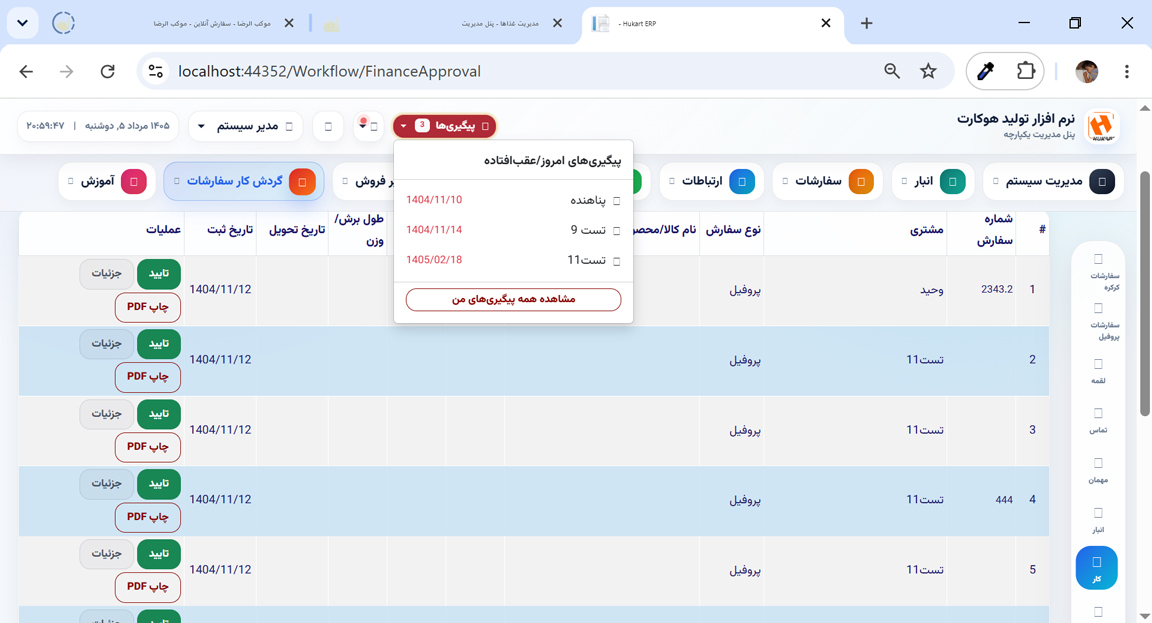Click the تاریخ ثبت column header
Screen dimensions: 1152x623
(x=230, y=230)
